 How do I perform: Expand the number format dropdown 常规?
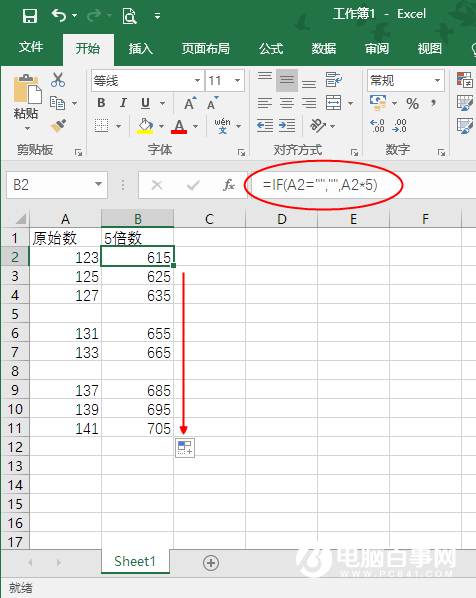click(406, 80)
